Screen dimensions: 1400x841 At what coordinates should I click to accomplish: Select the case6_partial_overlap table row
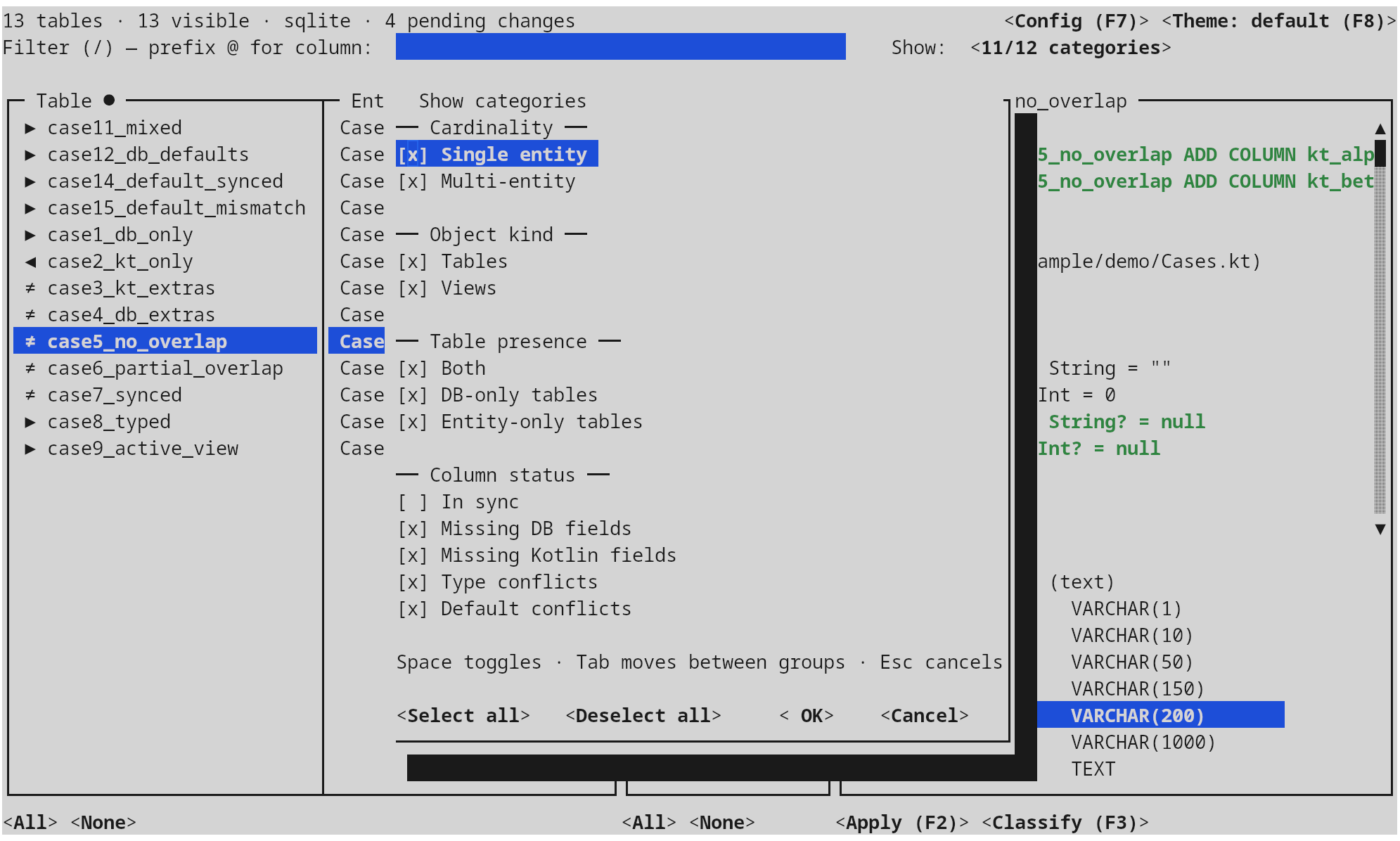pos(165,368)
